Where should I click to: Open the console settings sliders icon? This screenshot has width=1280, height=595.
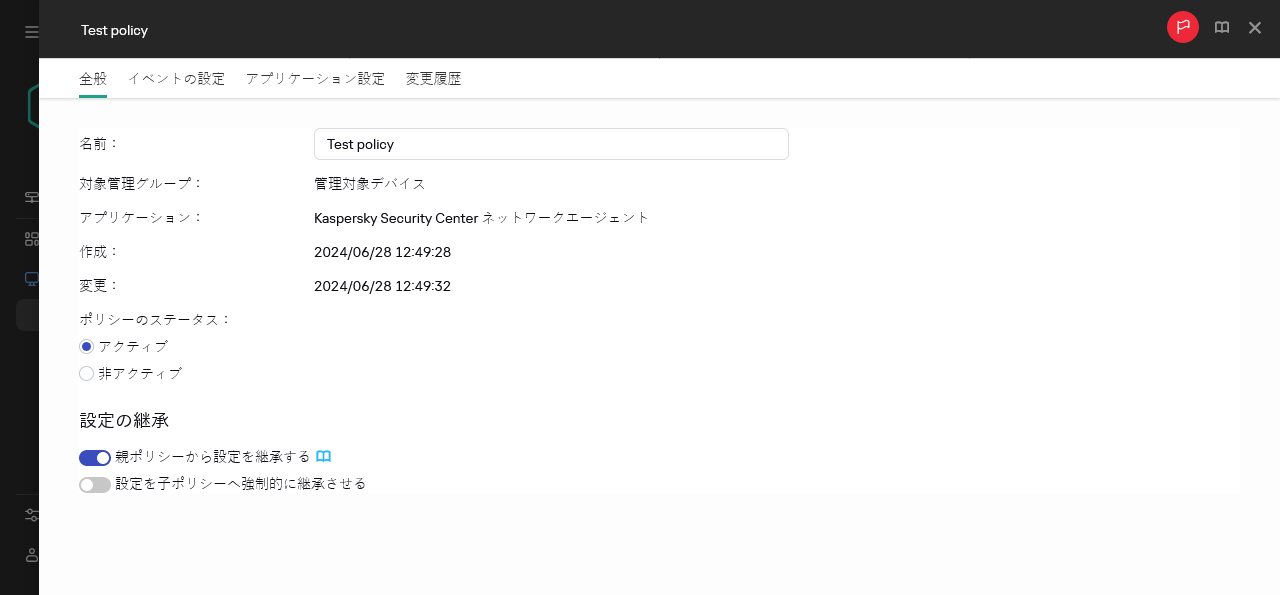click(x=31, y=514)
